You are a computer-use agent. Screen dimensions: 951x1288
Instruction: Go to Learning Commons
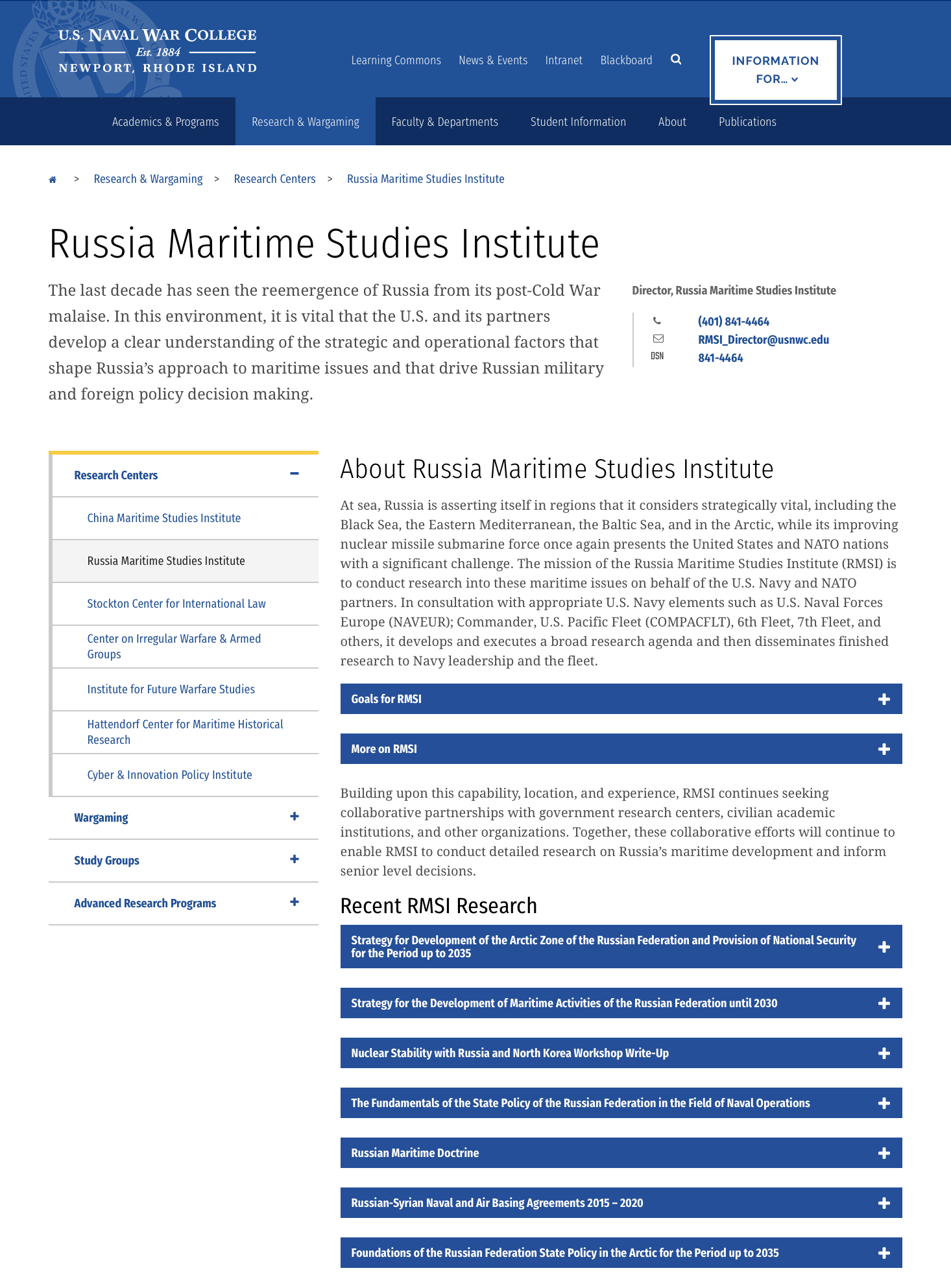click(x=396, y=60)
